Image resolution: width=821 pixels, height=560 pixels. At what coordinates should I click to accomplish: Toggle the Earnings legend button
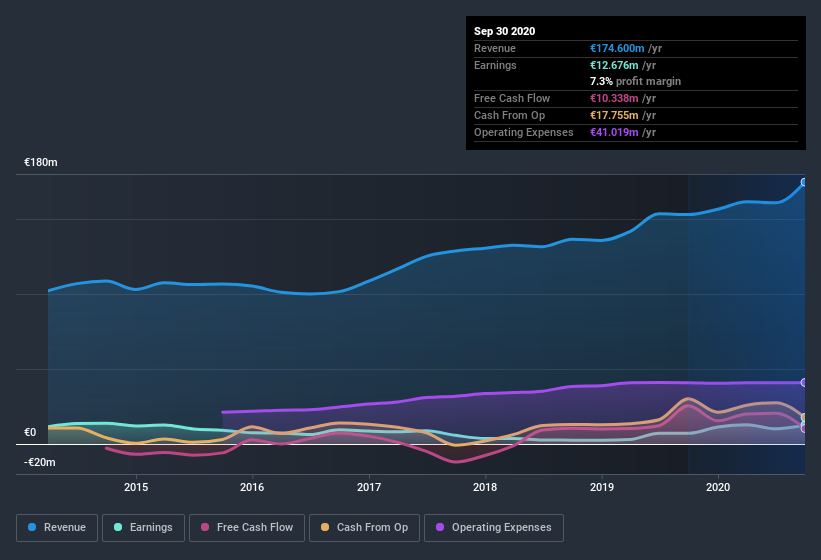pyautogui.click(x=143, y=528)
